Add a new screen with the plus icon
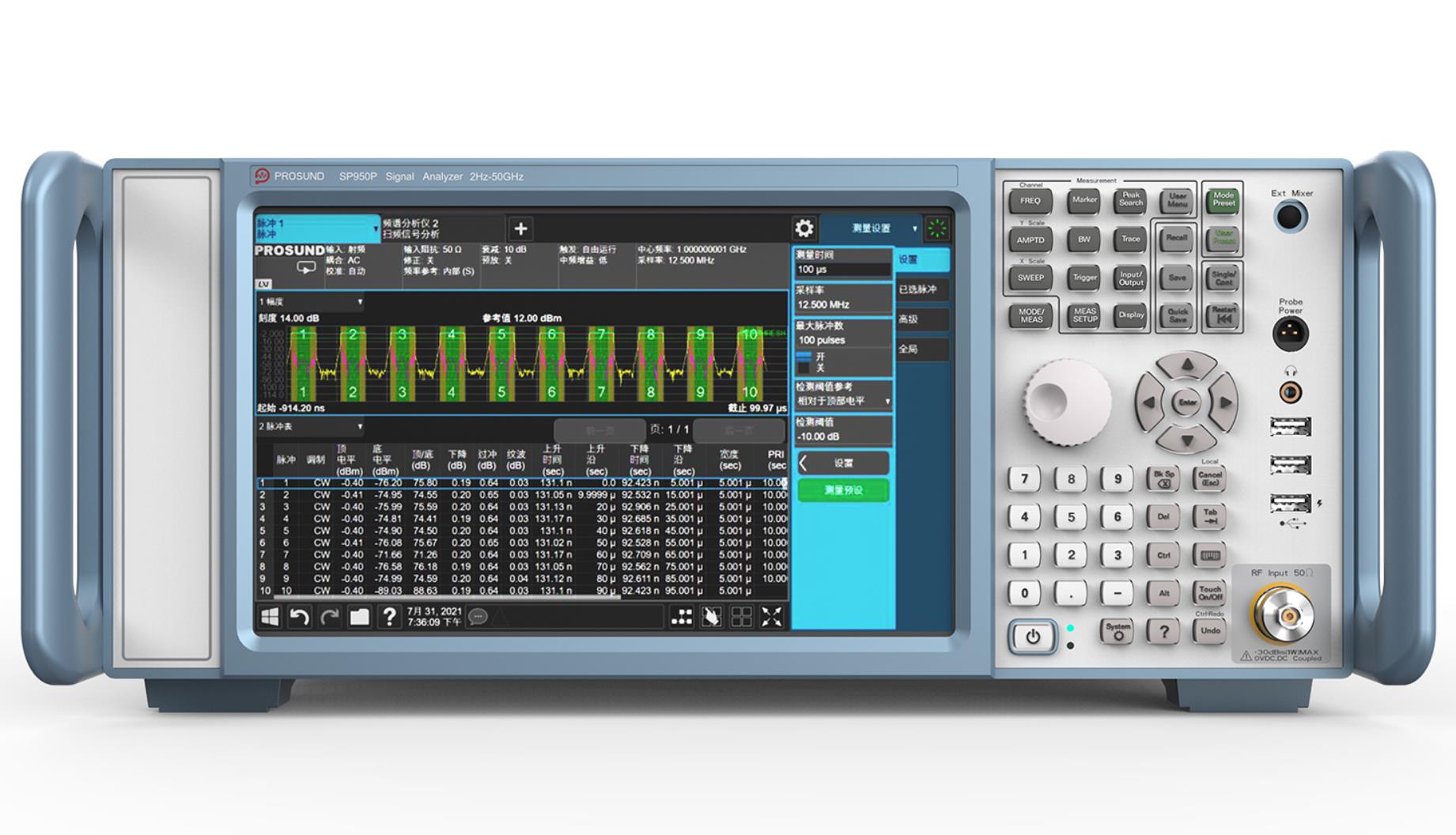The width and height of the screenshot is (1456, 835). (x=520, y=229)
